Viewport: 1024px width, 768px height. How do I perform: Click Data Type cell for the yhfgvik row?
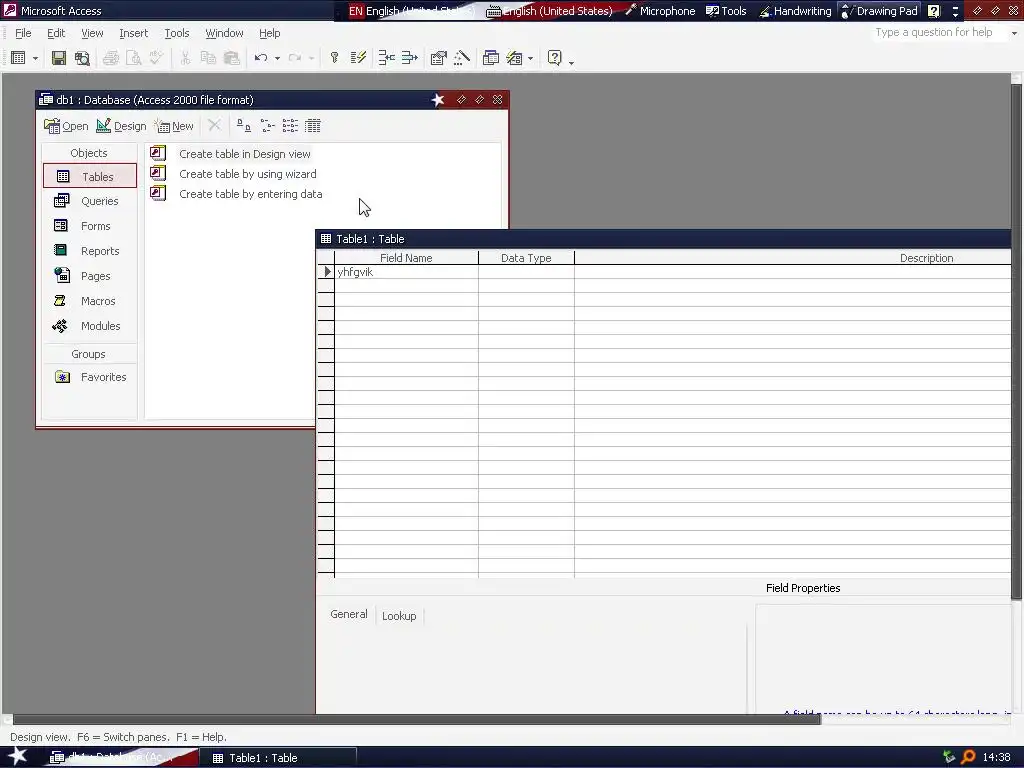[526, 272]
